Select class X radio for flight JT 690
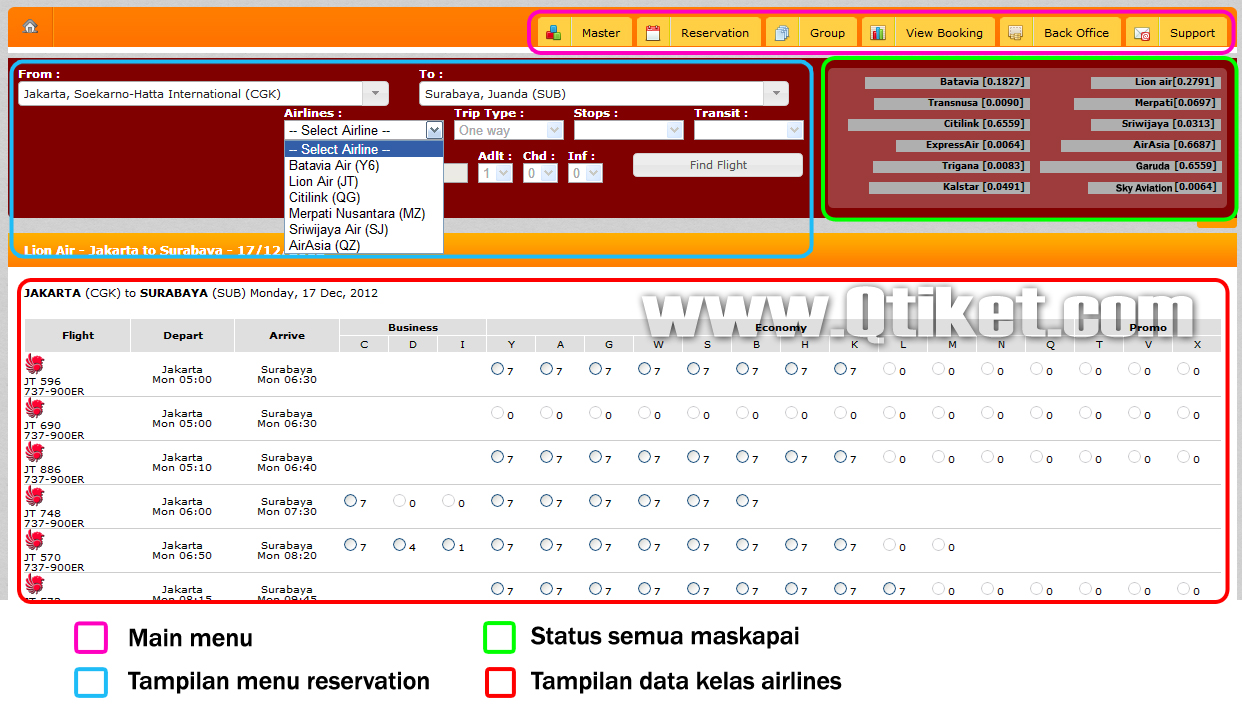 1184,413
